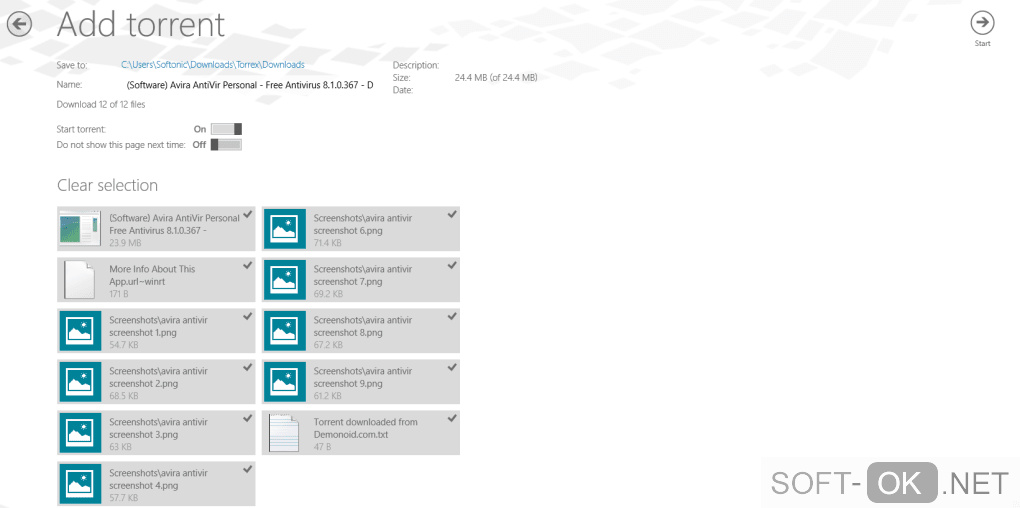
Task: Click Clear selection
Action: [x=107, y=185]
